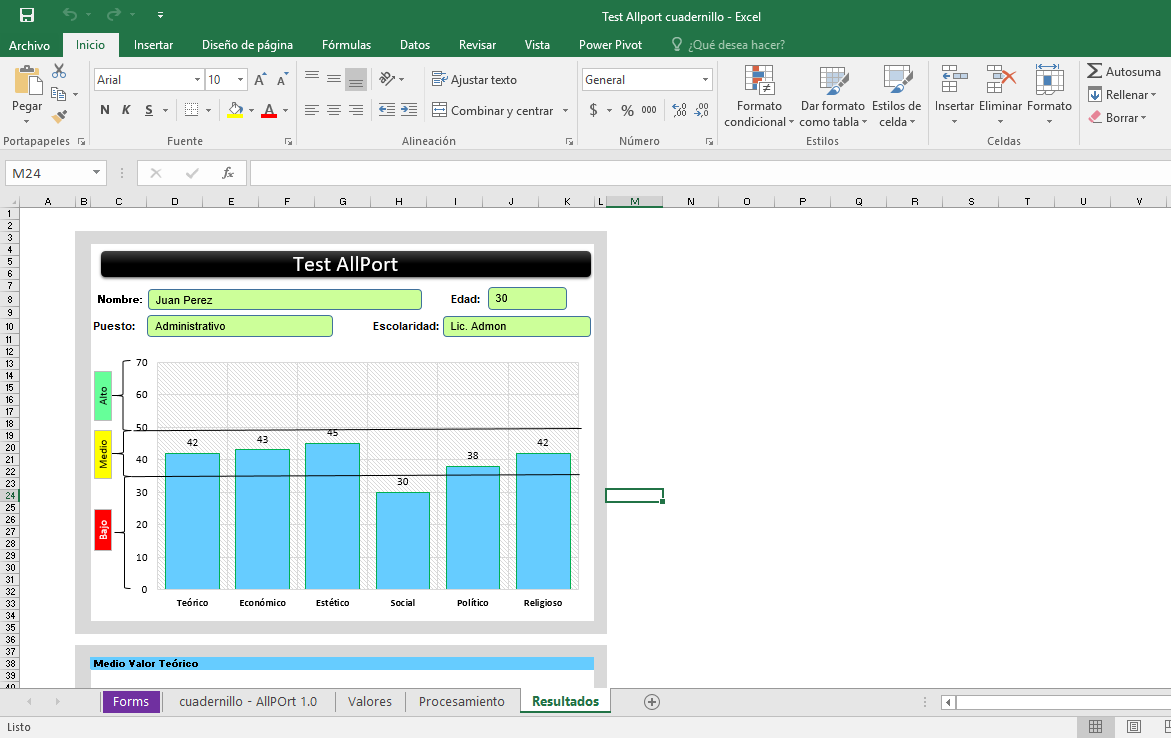Click the percent style icon

(x=627, y=110)
